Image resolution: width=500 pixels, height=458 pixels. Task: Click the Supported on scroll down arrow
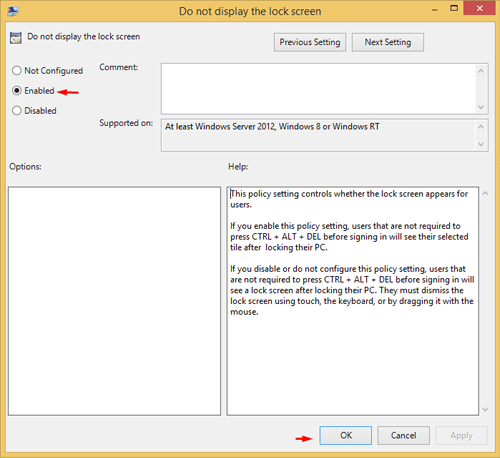click(x=481, y=144)
